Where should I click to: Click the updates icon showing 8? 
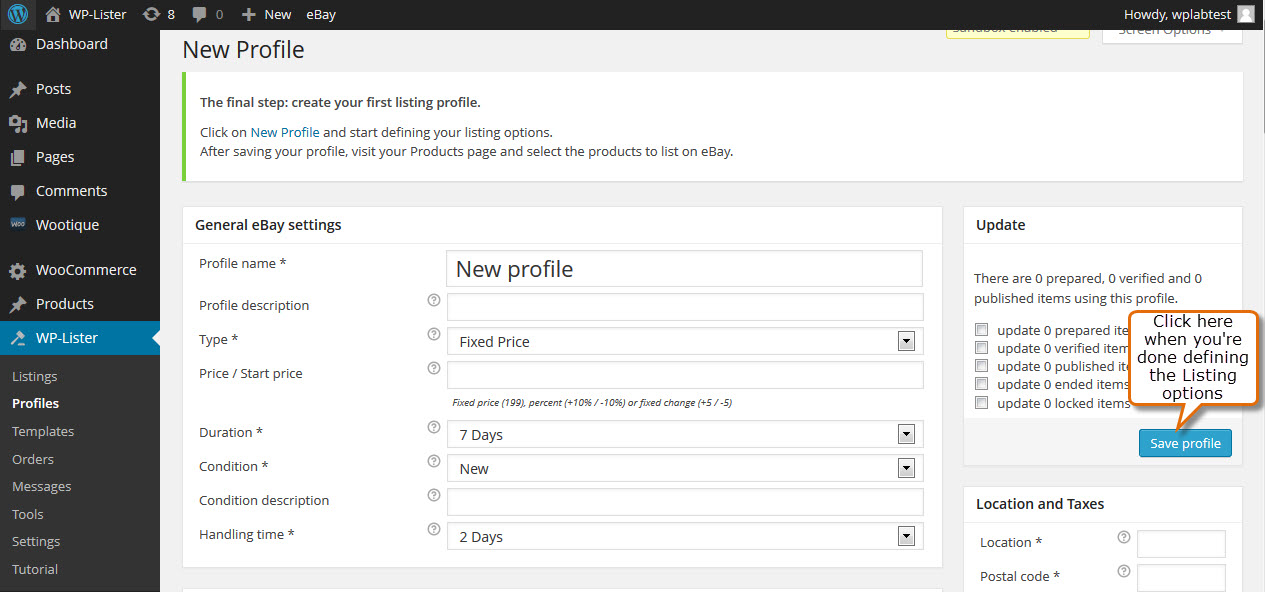click(x=151, y=14)
